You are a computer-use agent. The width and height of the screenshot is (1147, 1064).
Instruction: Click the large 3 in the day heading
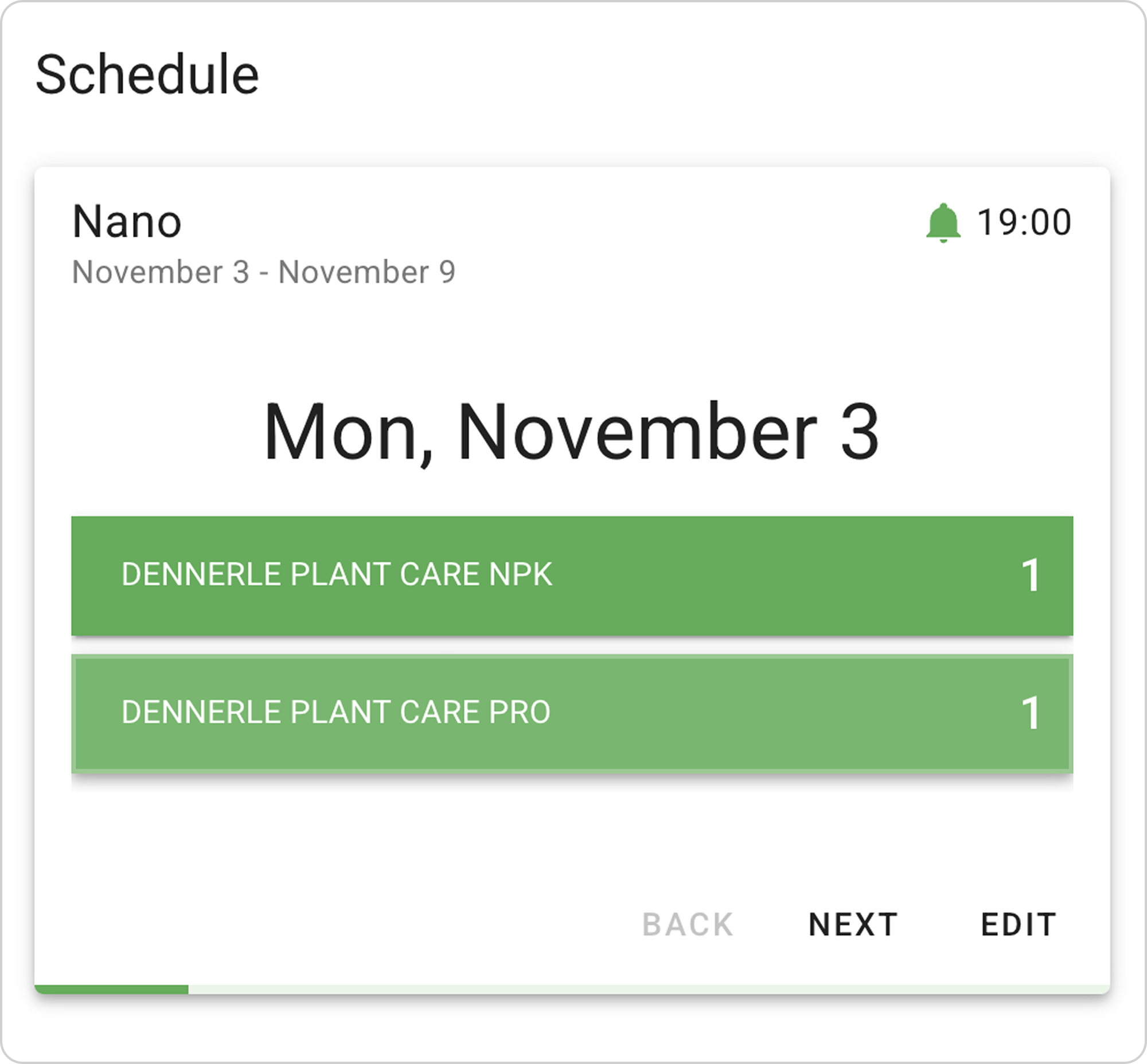click(x=859, y=432)
